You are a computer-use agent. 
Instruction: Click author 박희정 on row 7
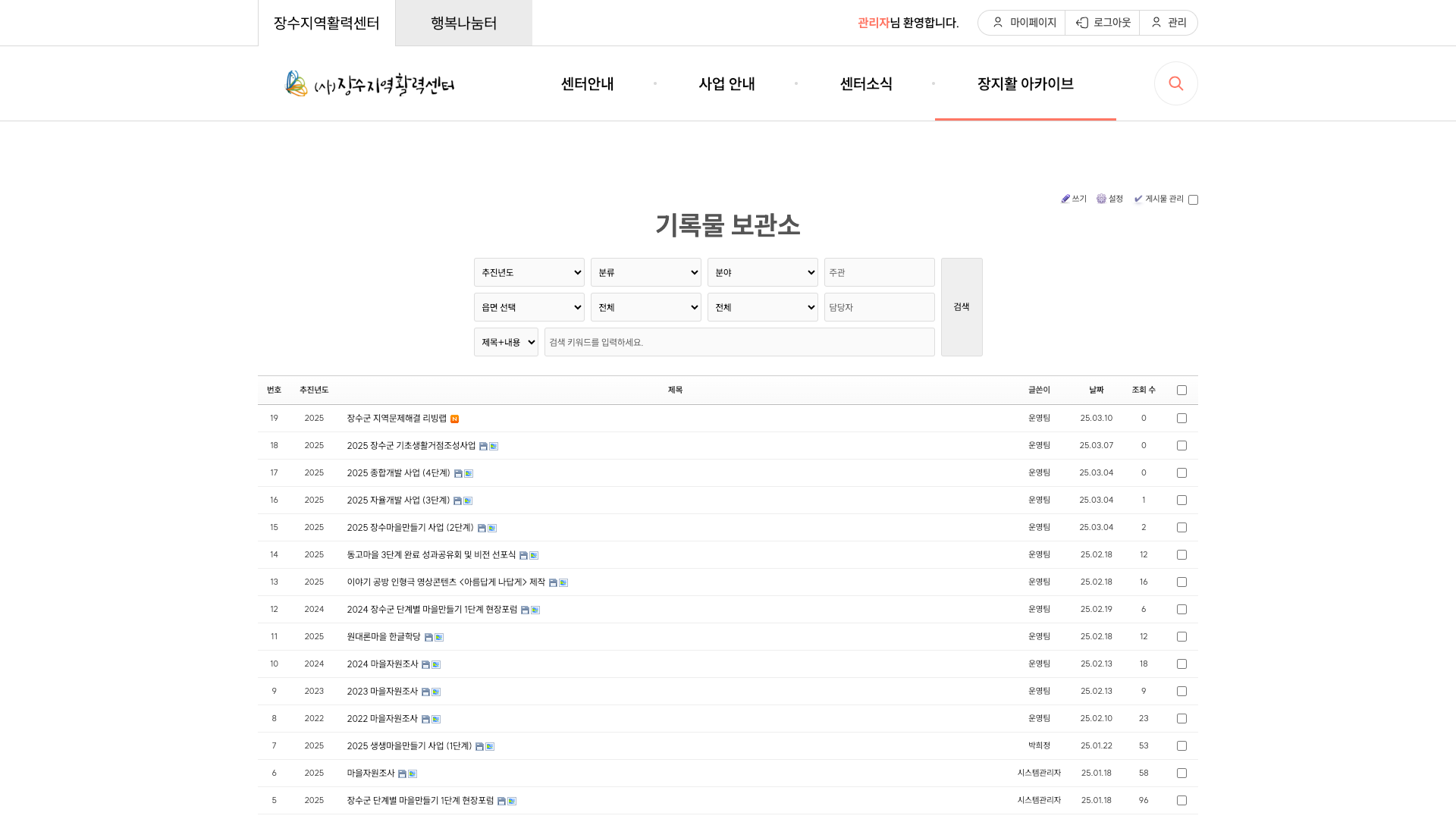tap(1039, 745)
